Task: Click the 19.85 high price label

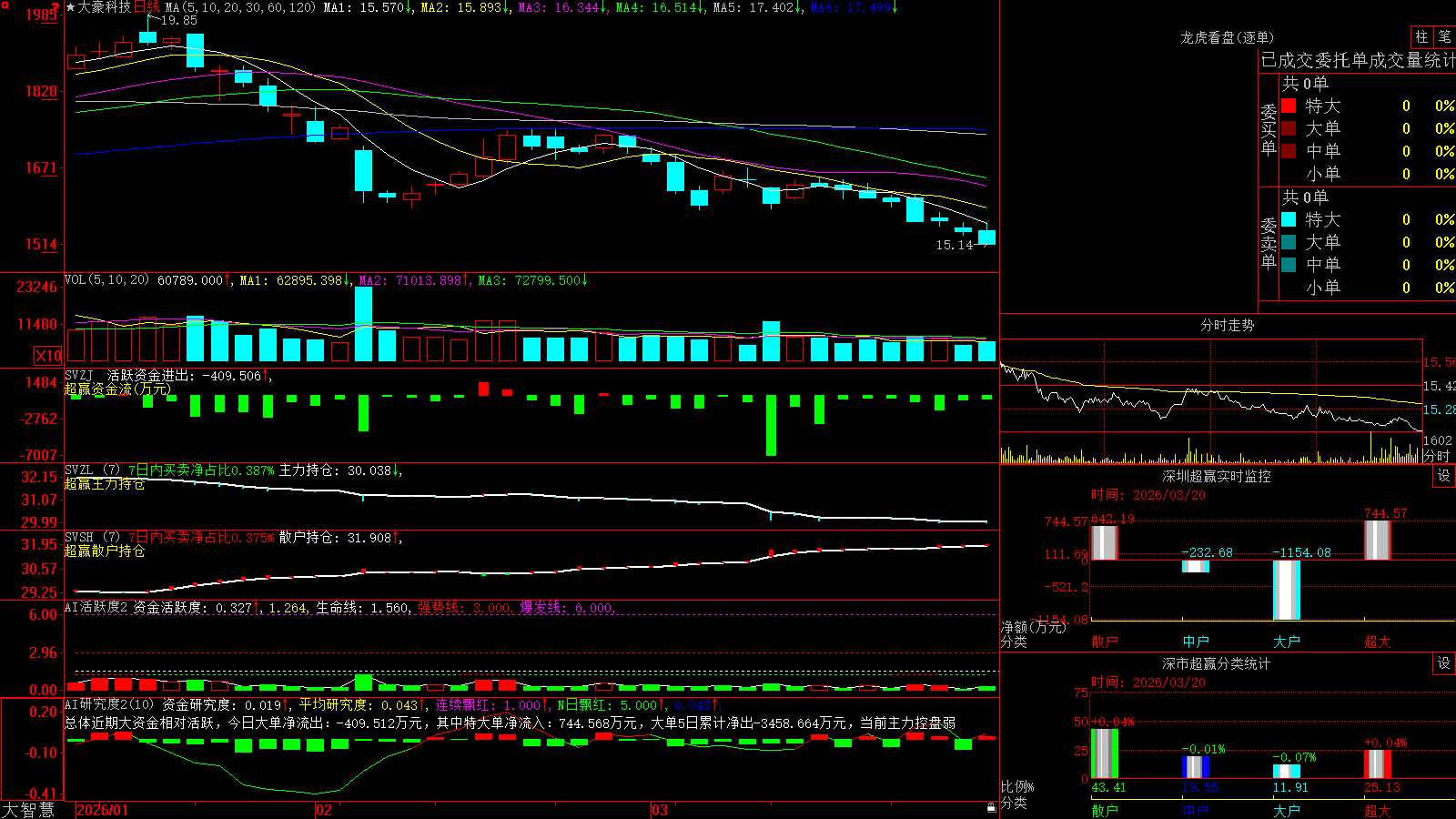Action: coord(178,20)
